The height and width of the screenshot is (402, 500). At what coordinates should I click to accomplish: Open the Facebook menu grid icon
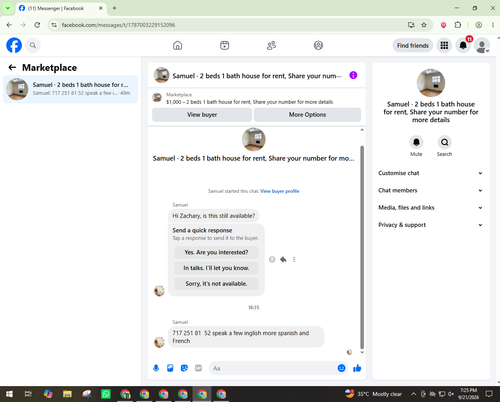[444, 45]
